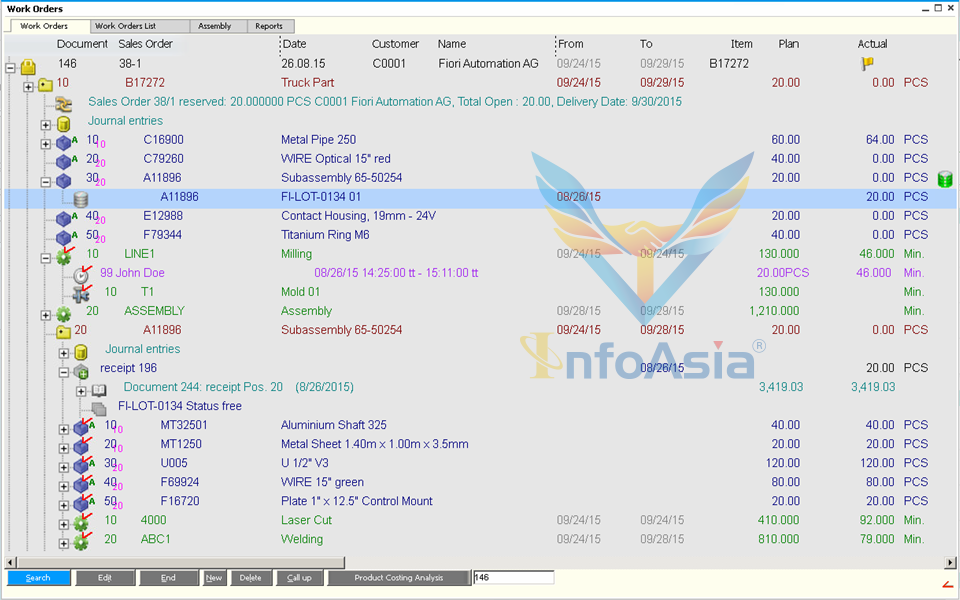Click the green gear icon for ASSEMBLY operation
The height and width of the screenshot is (600, 960).
(64, 315)
